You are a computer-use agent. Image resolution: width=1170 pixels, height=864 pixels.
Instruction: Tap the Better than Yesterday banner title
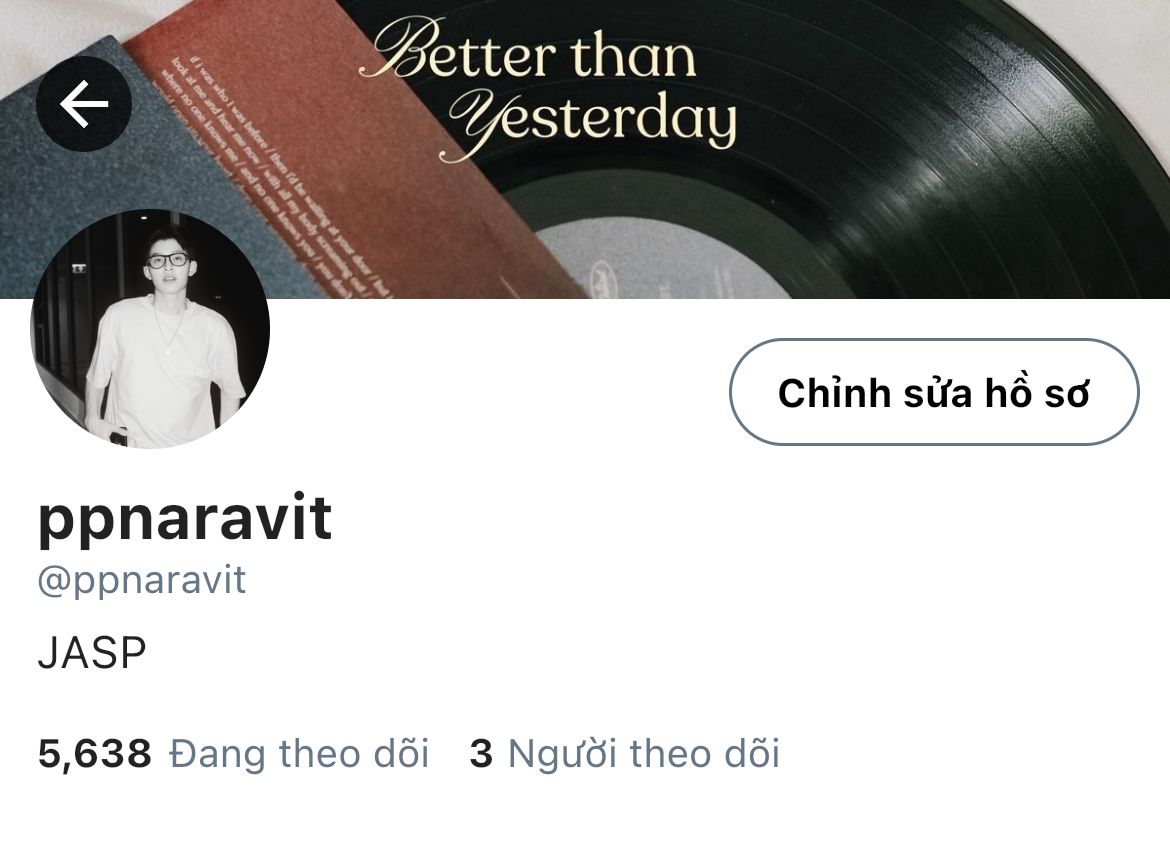(x=548, y=88)
